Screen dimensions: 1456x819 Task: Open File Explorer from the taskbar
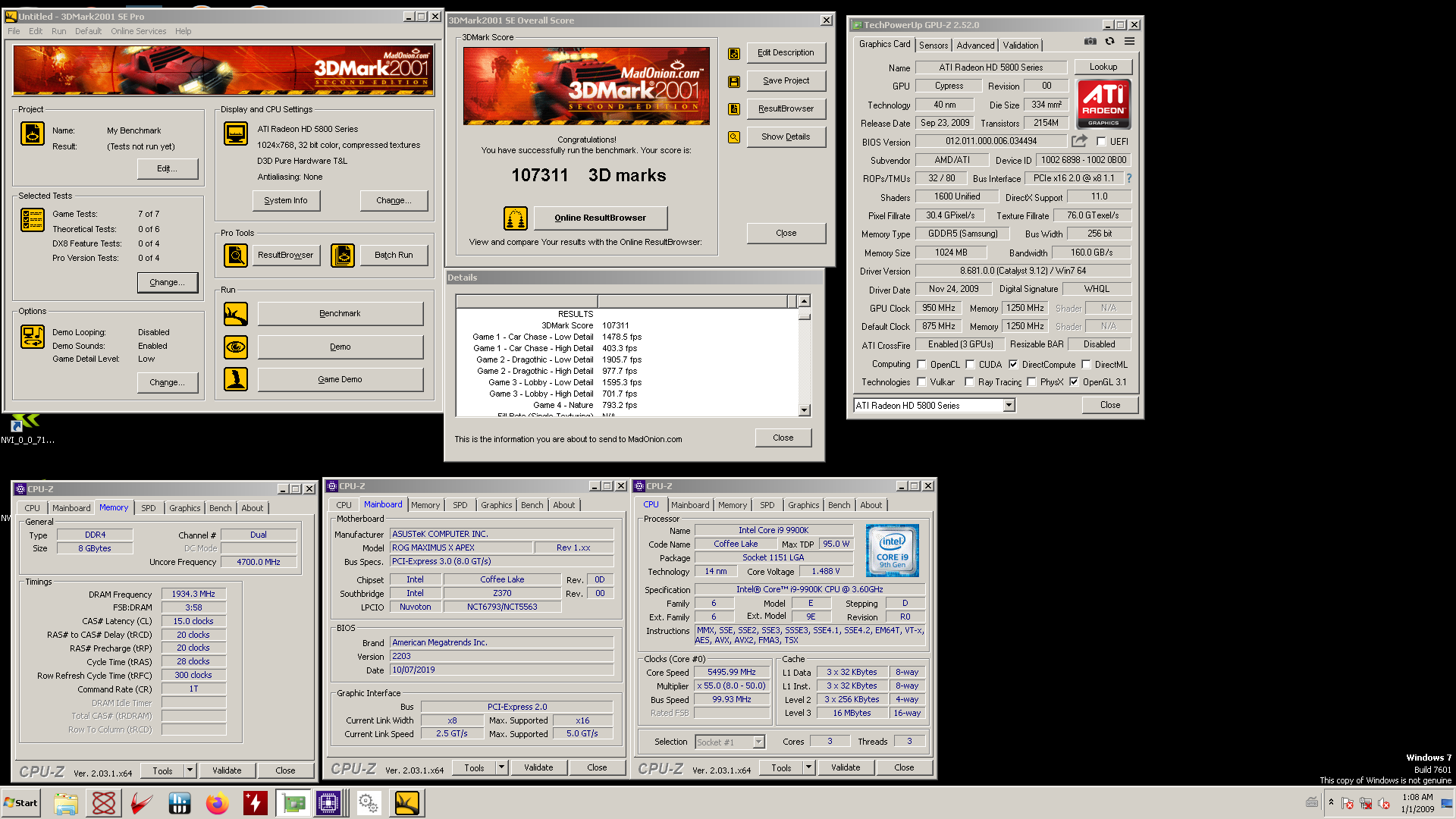[x=66, y=803]
